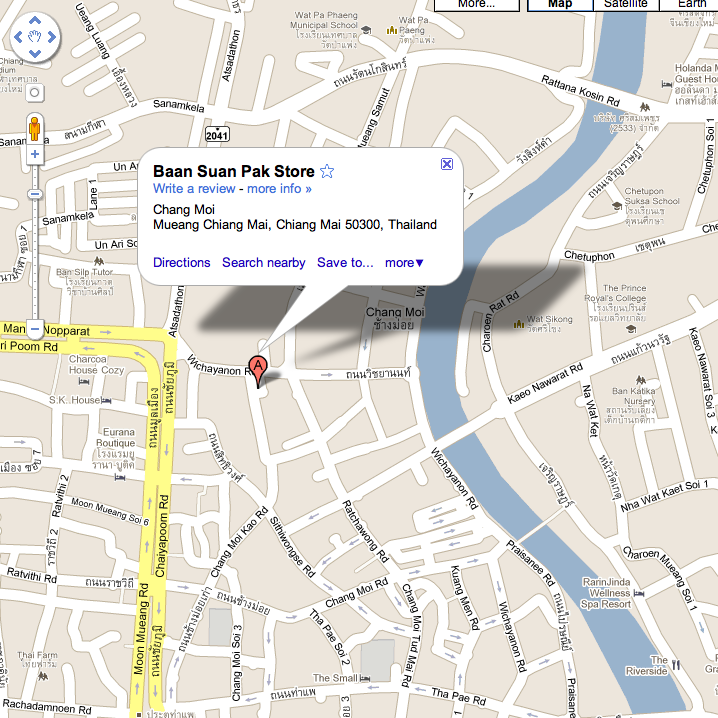Click the Holanda Guest House hotel icon

click(667, 84)
